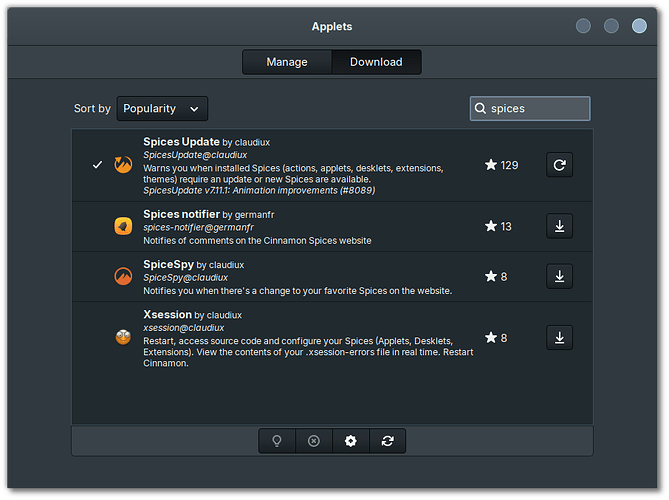Click the refresh cache button in bottom toolbar
The image size is (669, 500).
[387, 441]
